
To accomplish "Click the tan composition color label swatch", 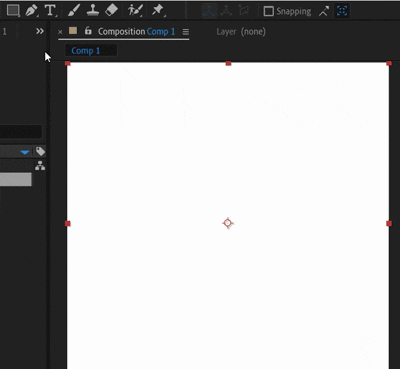I will coord(73,31).
